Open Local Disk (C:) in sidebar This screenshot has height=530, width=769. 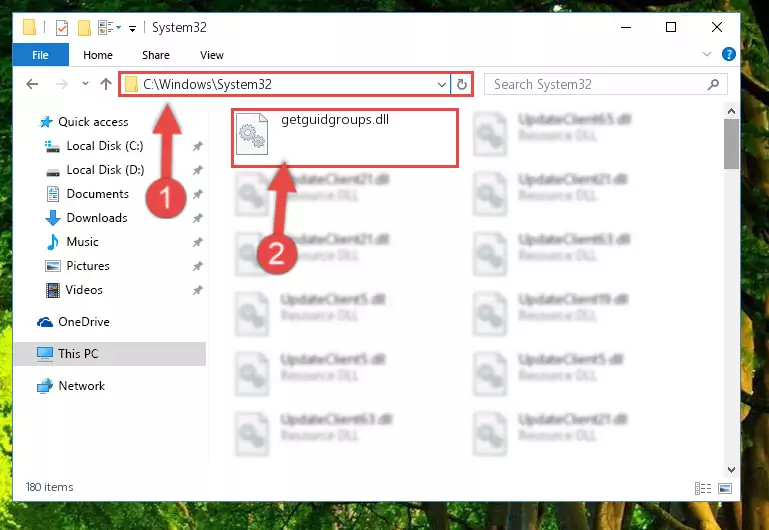[104, 146]
